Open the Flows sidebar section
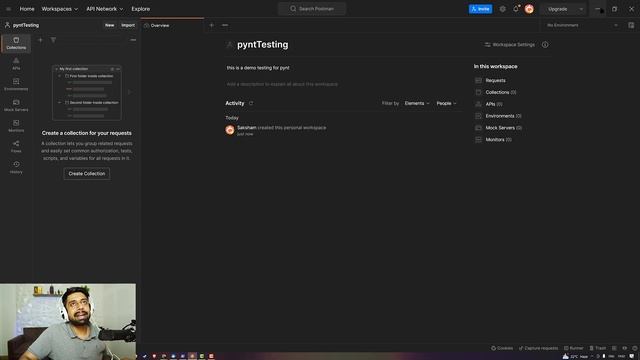This screenshot has height=360, width=640. click(x=16, y=147)
